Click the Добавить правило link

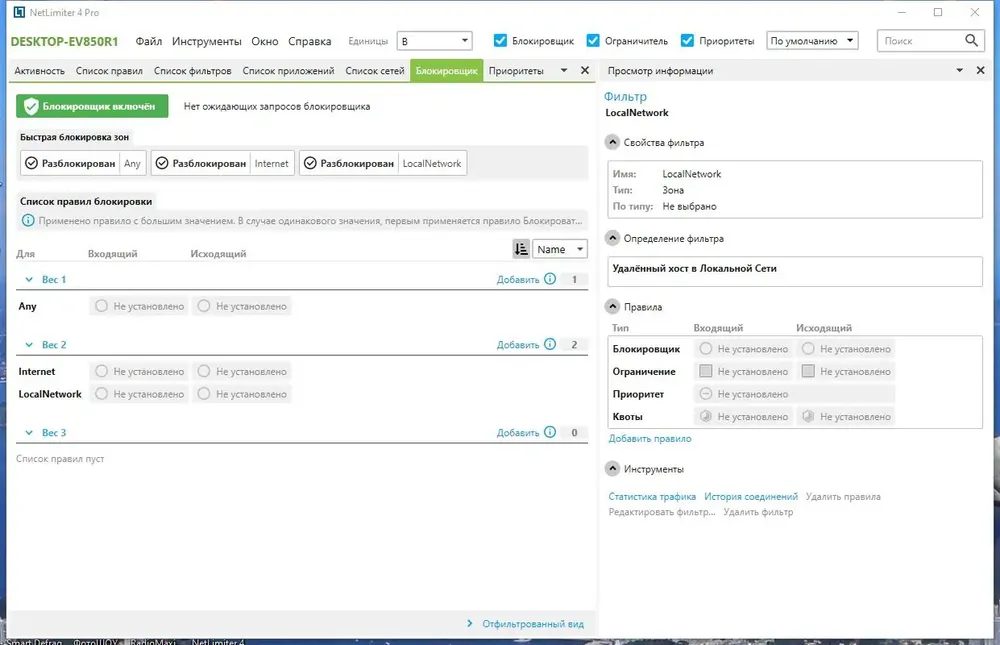click(649, 438)
